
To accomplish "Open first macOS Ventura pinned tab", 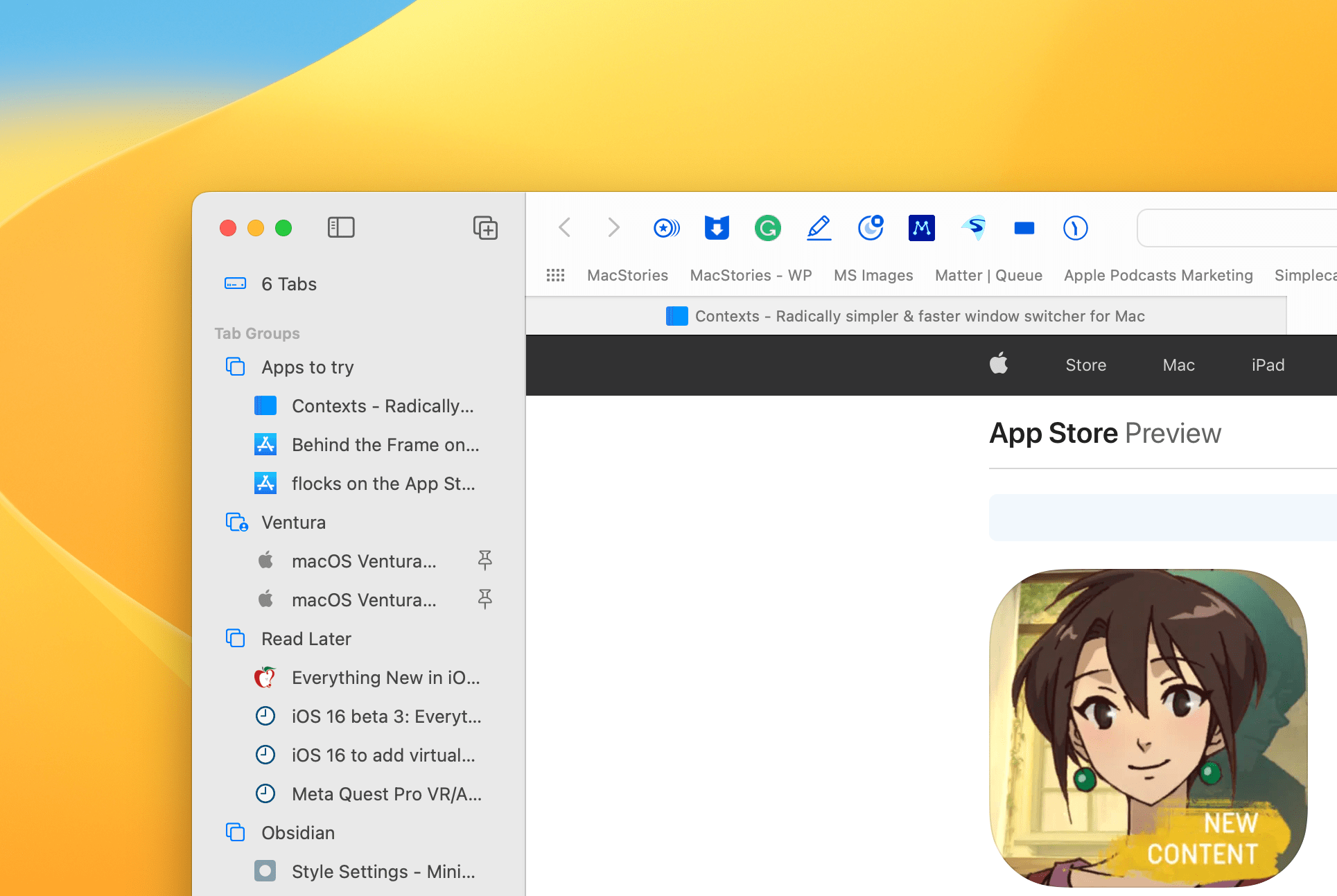I will 358,561.
